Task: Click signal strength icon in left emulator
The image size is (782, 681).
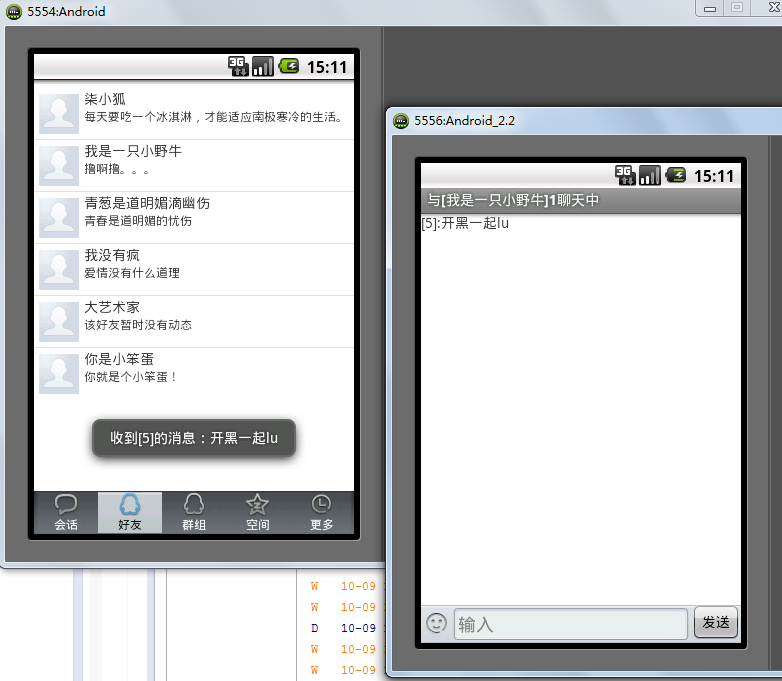Action: point(262,67)
